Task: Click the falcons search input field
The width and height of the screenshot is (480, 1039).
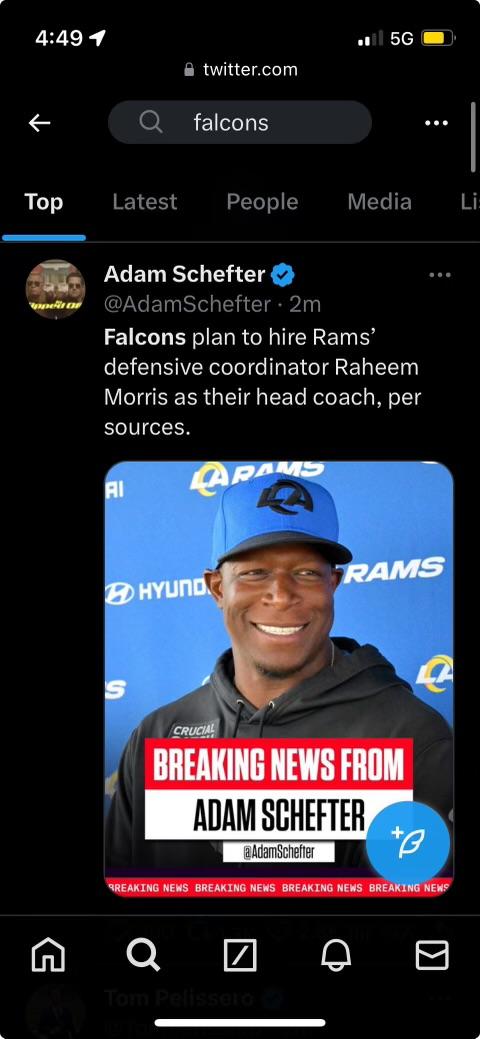Action: (240, 122)
